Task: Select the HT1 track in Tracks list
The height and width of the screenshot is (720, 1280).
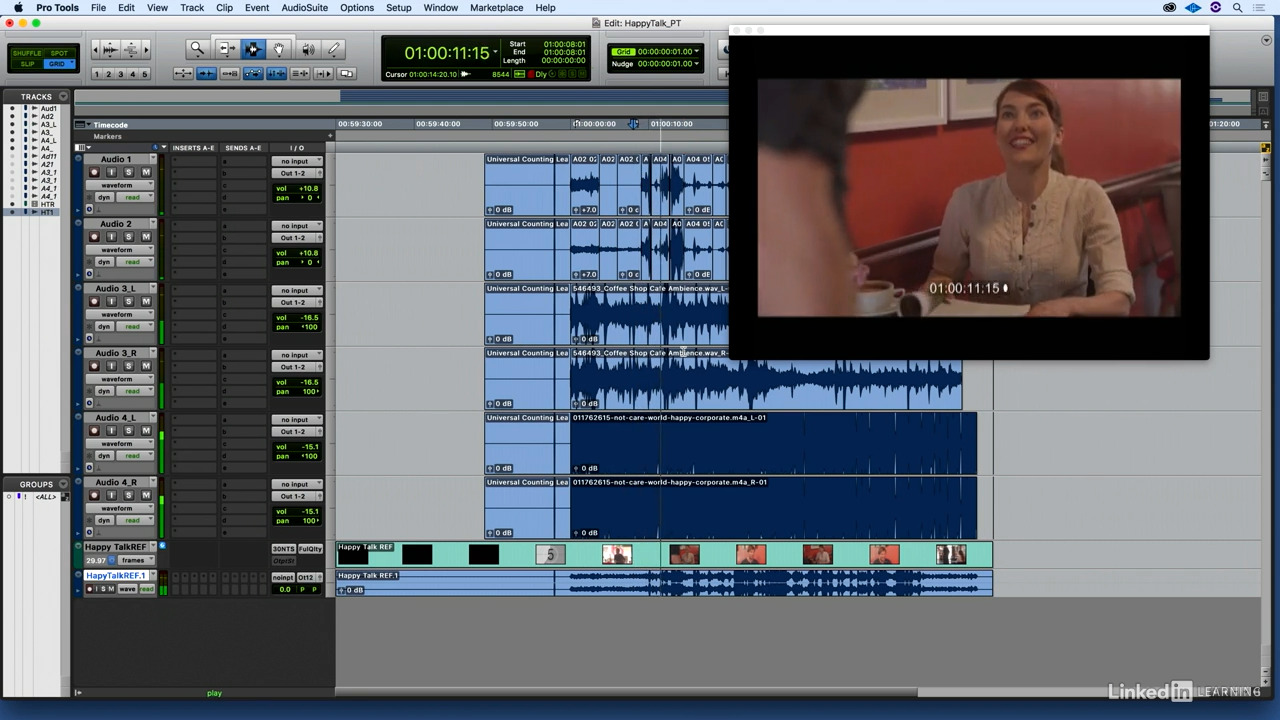Action: click(x=47, y=213)
